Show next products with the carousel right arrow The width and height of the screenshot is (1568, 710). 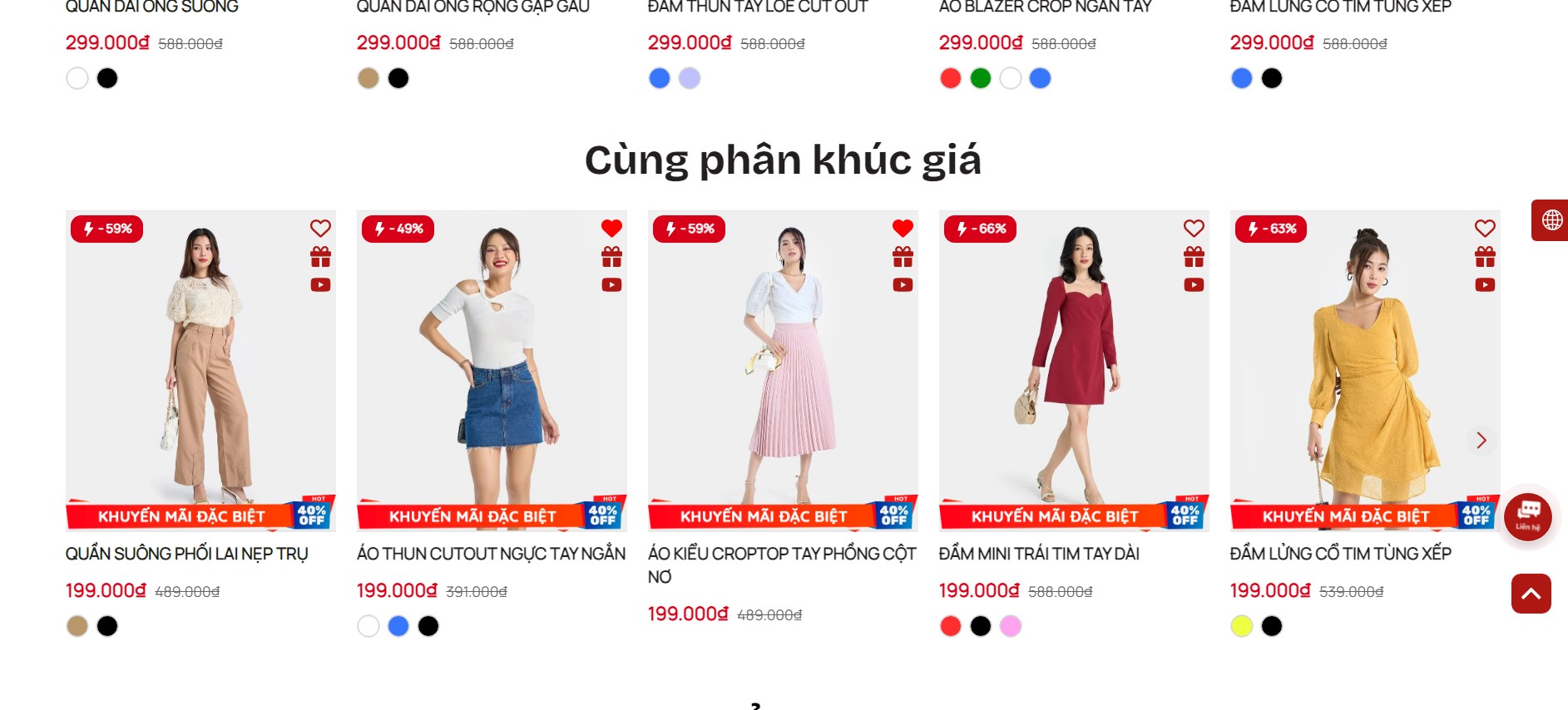click(1481, 440)
